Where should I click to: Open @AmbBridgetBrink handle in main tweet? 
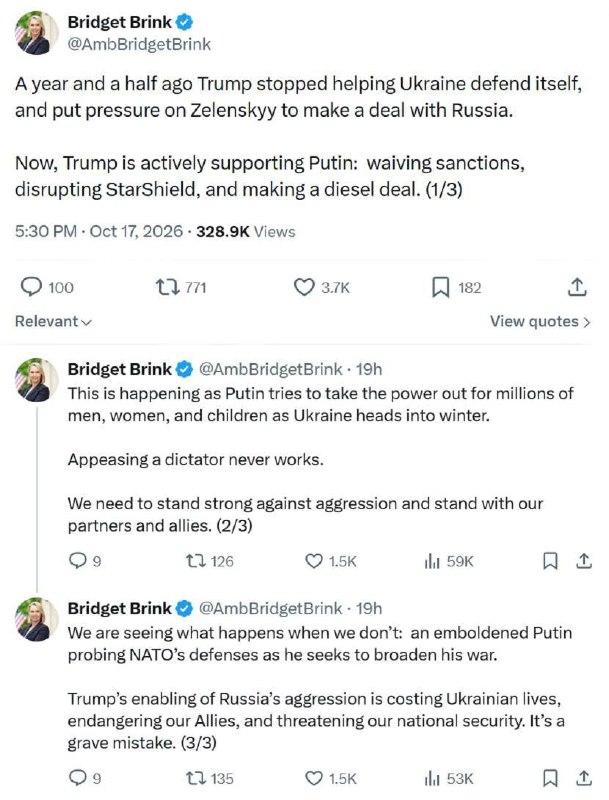[x=139, y=45]
